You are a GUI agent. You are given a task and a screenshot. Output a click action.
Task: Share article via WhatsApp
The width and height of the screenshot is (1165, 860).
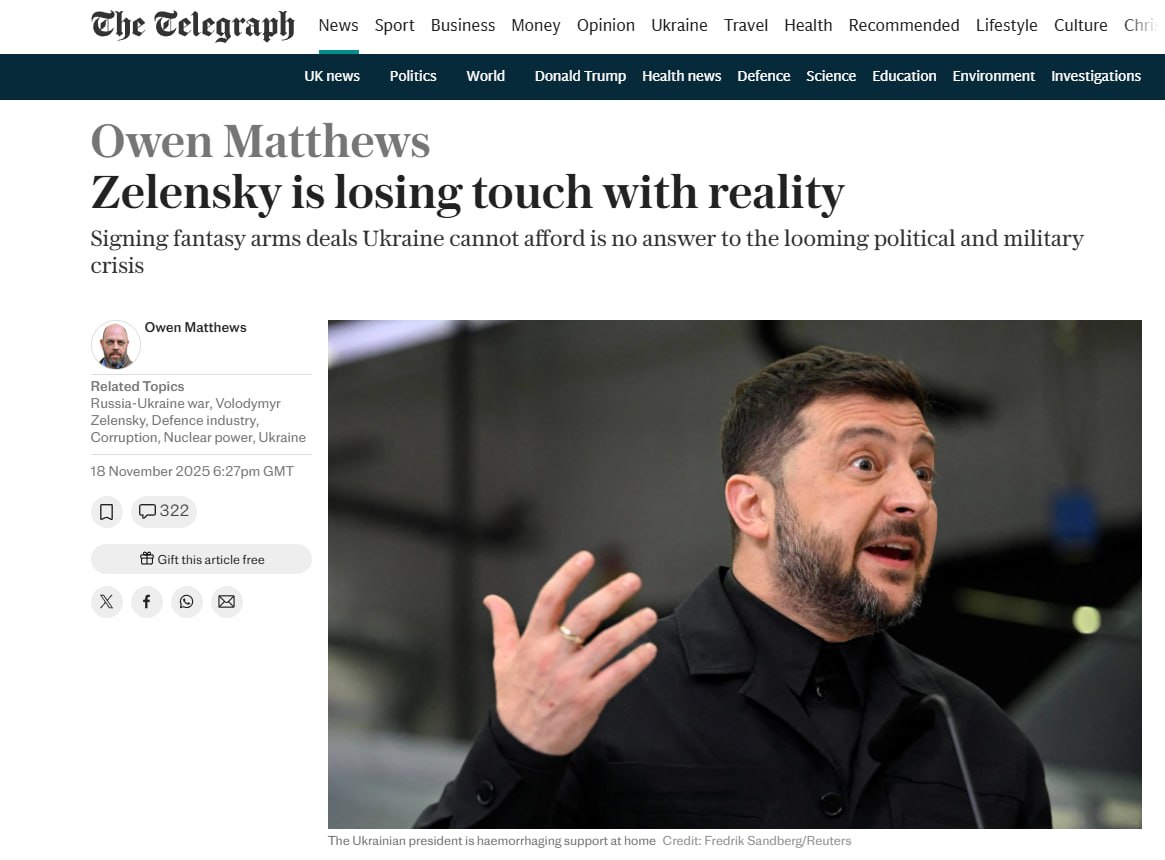click(x=186, y=601)
